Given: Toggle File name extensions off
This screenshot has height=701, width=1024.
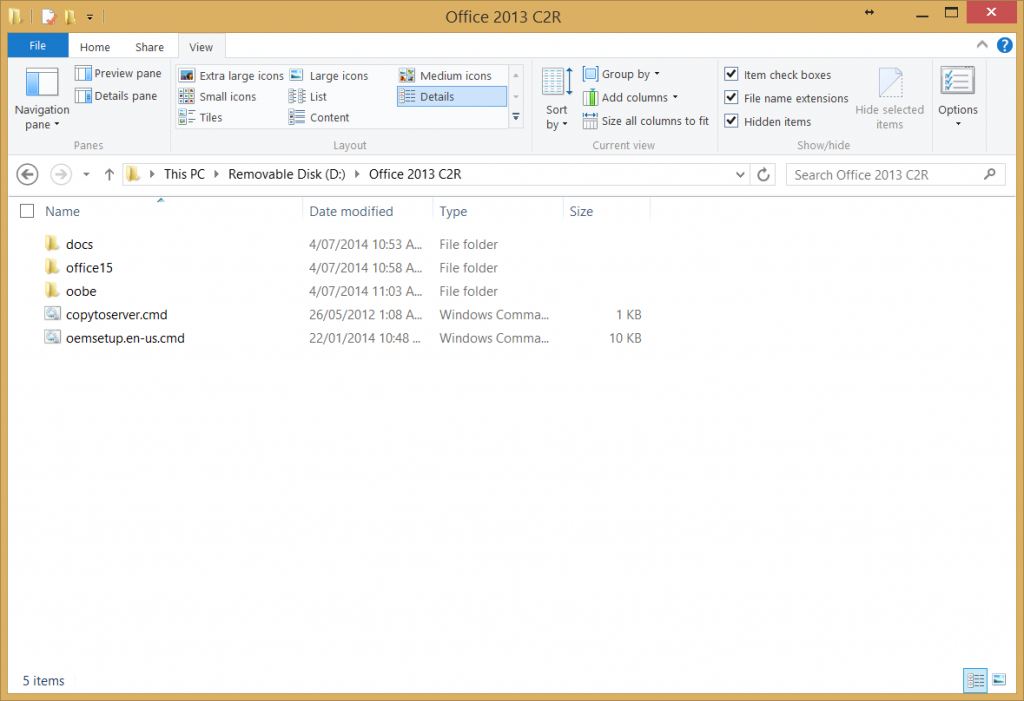Looking at the screenshot, I should click(731, 97).
